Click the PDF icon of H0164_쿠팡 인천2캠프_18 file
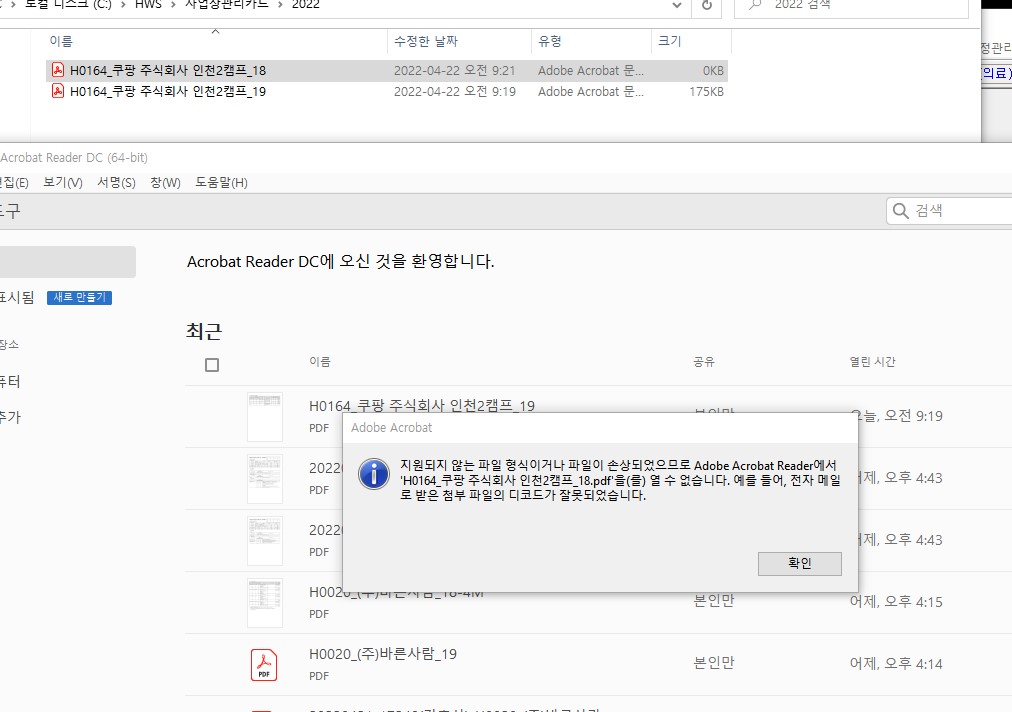Image resolution: width=1012 pixels, height=712 pixels. (x=58, y=70)
